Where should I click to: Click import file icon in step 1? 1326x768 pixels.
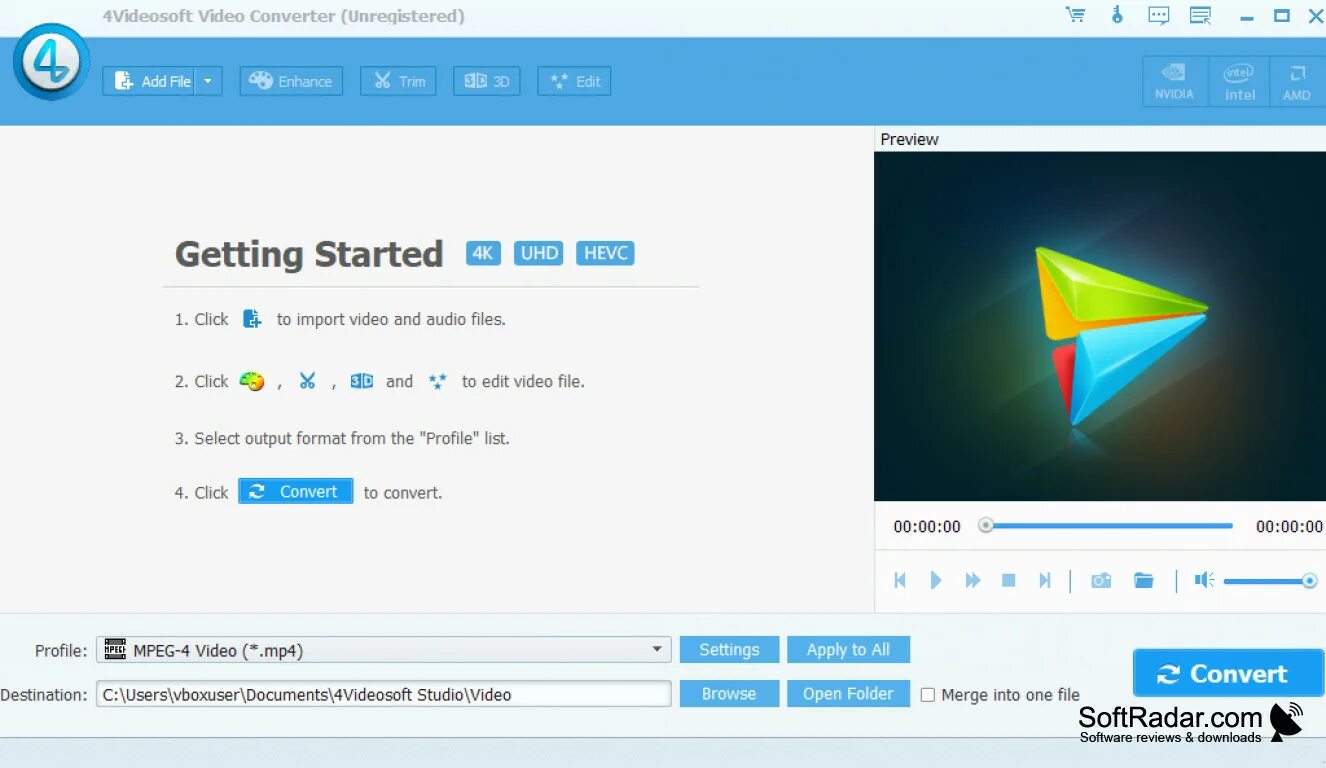click(x=253, y=319)
